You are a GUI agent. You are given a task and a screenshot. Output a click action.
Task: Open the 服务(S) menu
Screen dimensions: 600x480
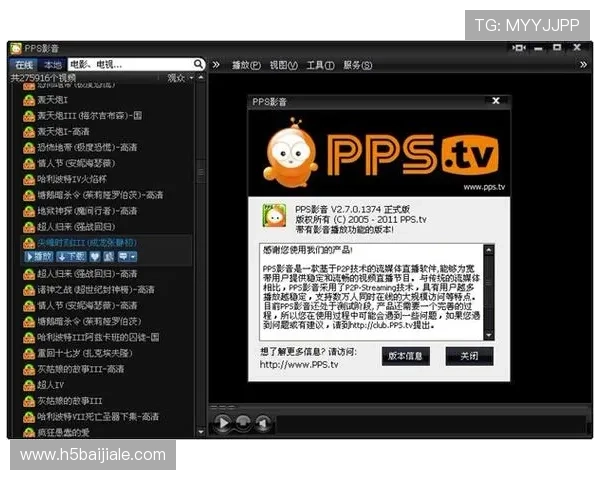click(x=357, y=65)
